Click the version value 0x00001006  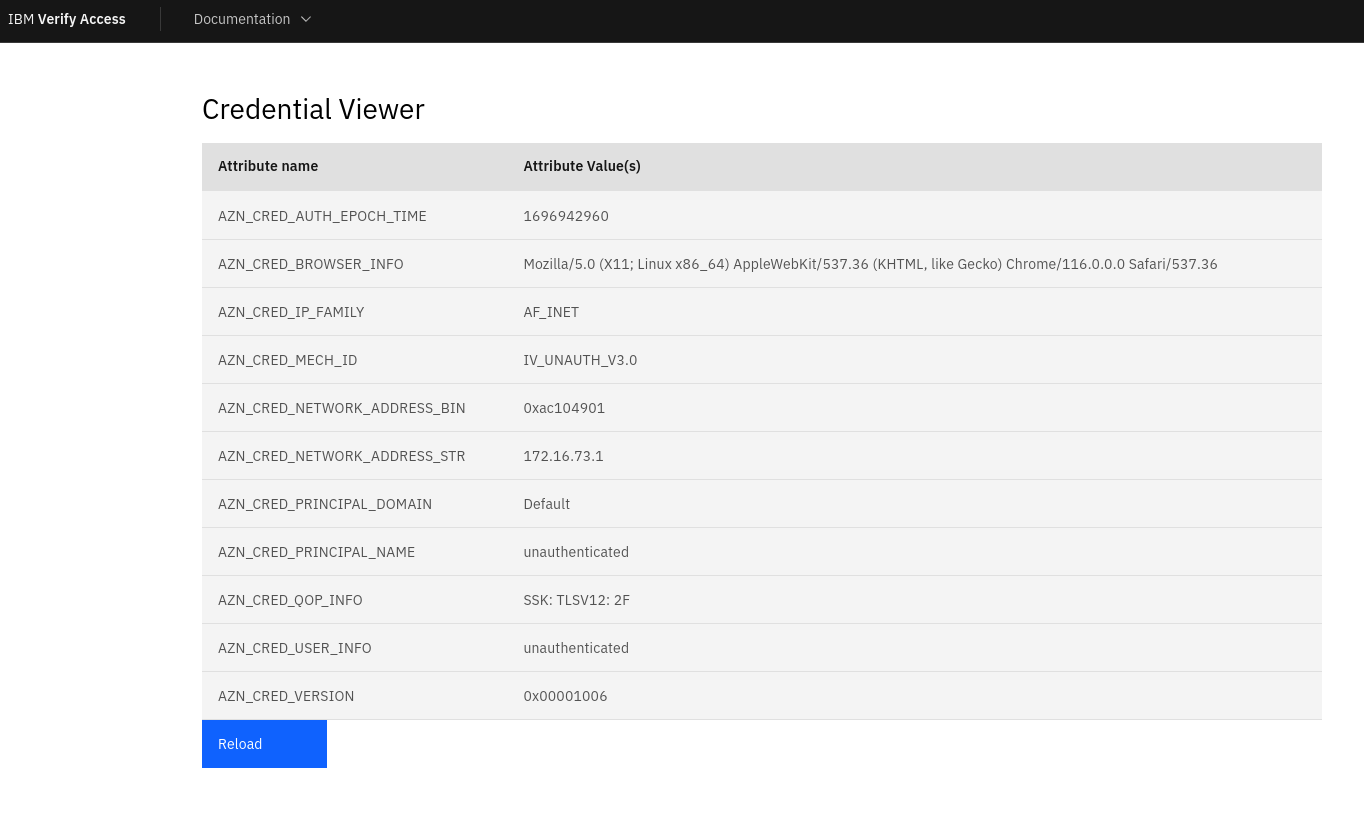(565, 696)
